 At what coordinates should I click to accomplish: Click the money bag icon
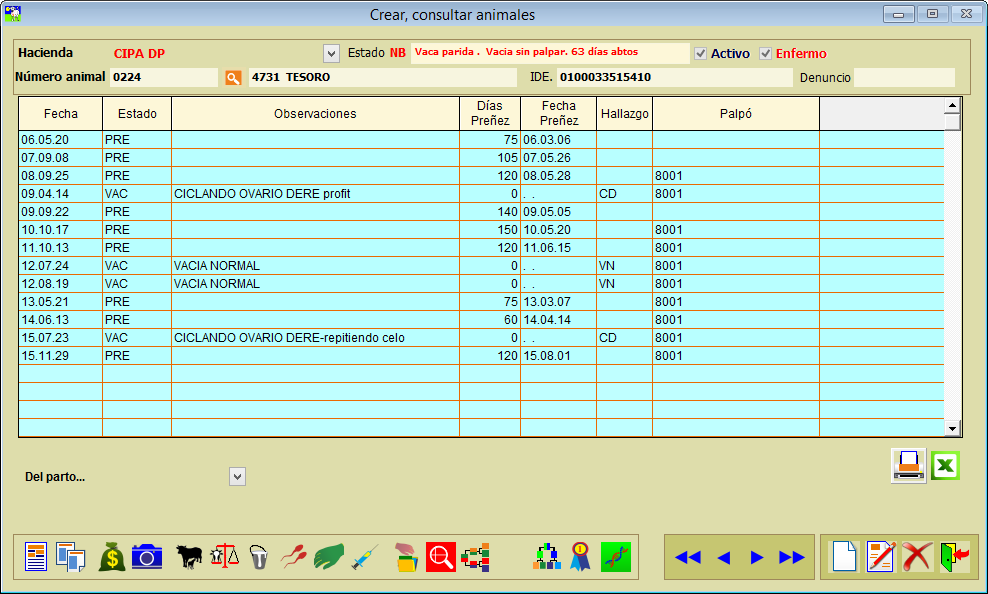tap(112, 556)
